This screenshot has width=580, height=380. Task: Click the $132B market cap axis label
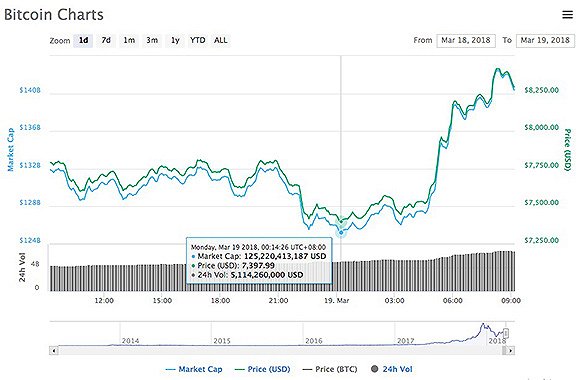(x=30, y=165)
